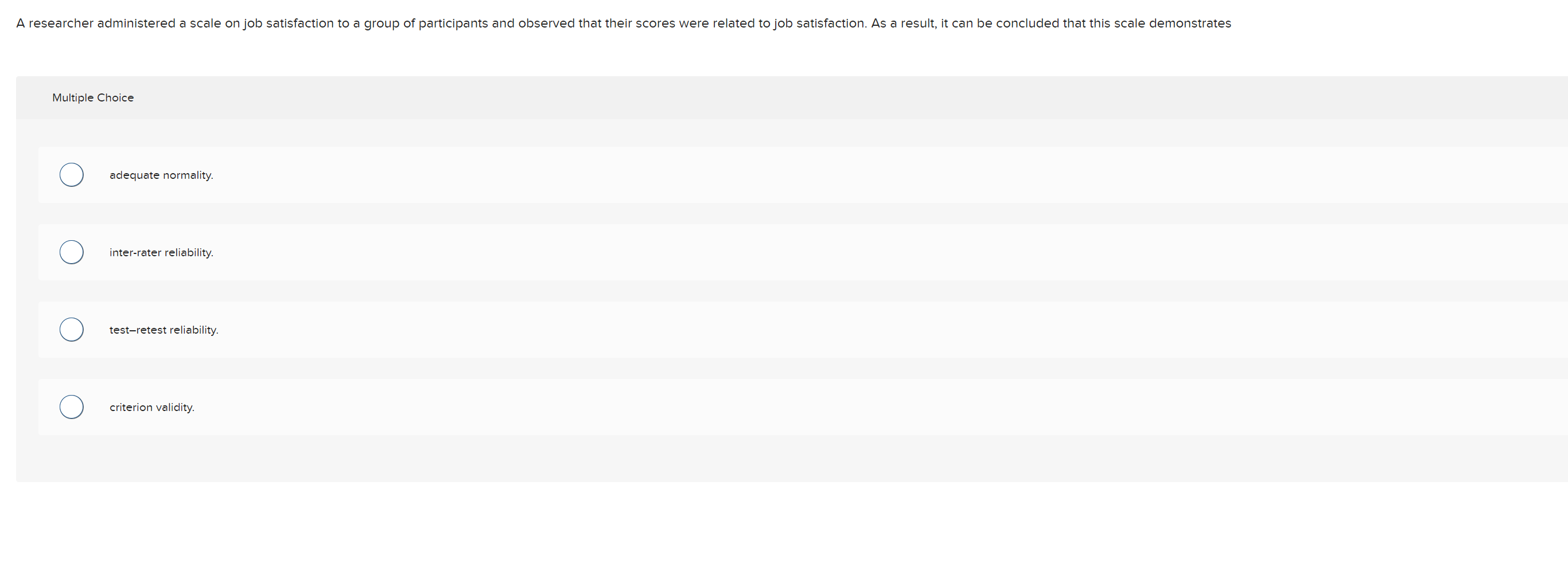Select the 'criterion validity' radio button
This screenshot has height=571, width=1568.
(x=71, y=407)
